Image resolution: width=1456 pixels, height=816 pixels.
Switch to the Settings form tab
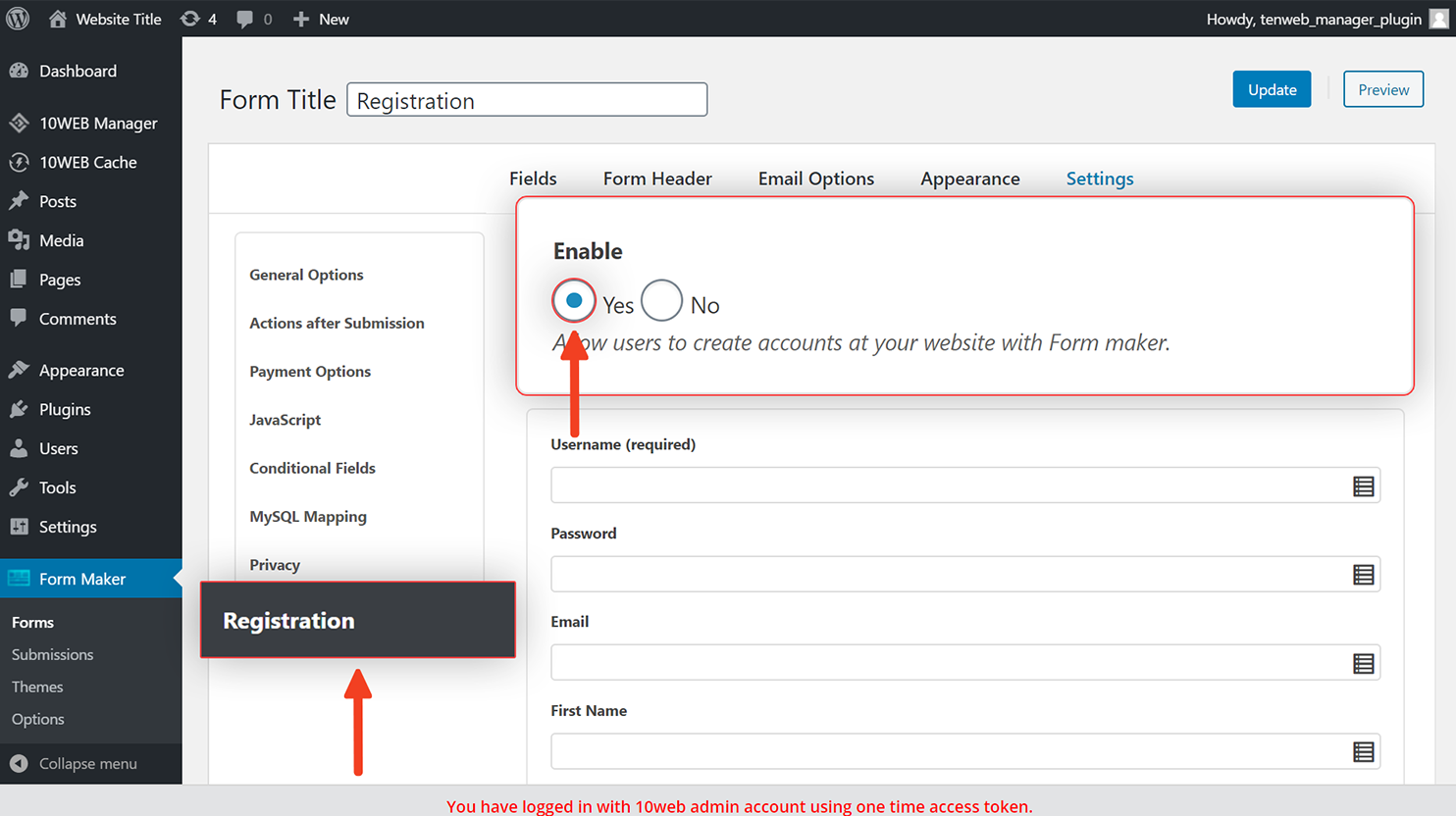[x=1100, y=178]
